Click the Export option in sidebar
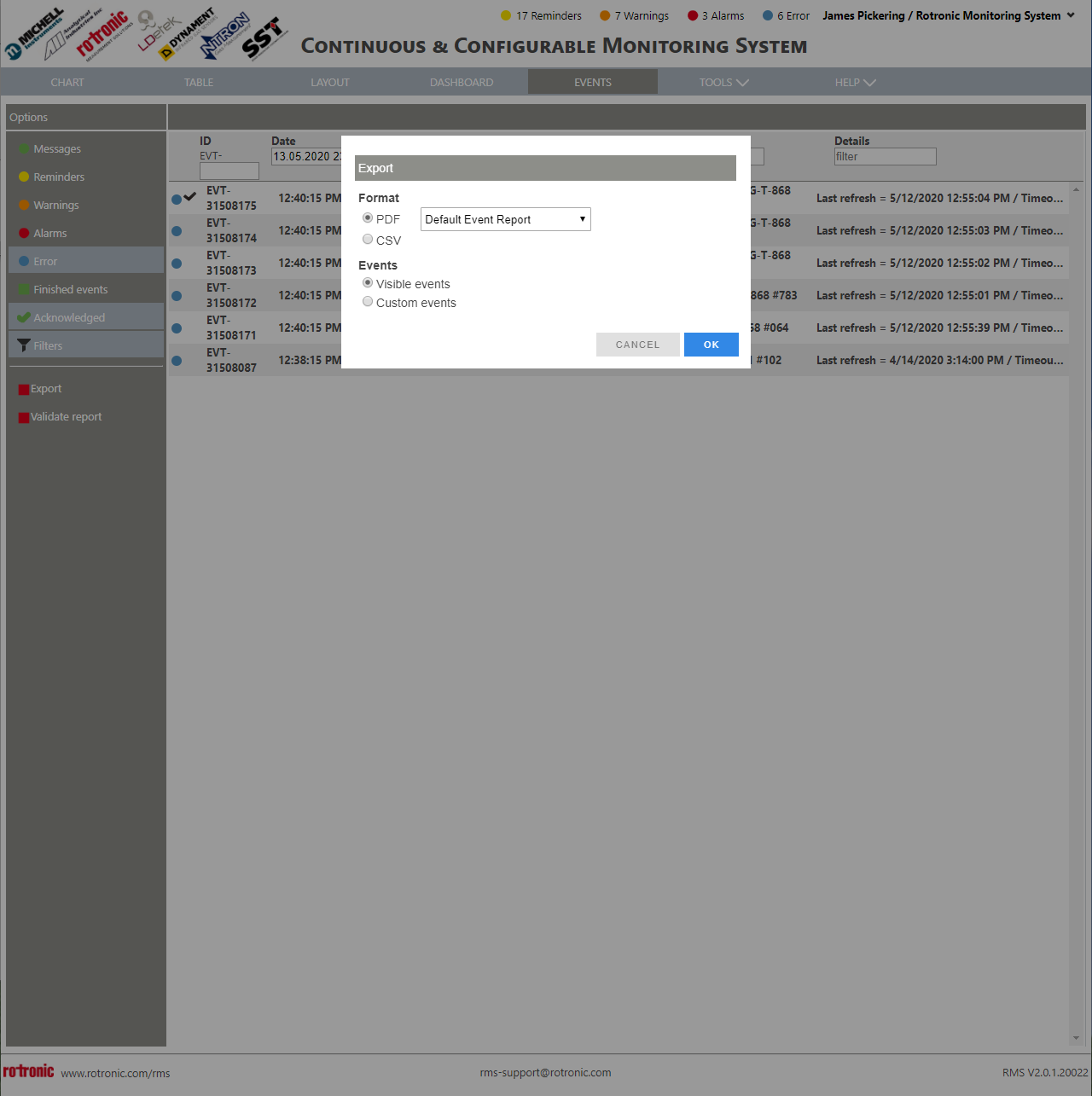1092x1096 pixels. [x=40, y=389]
